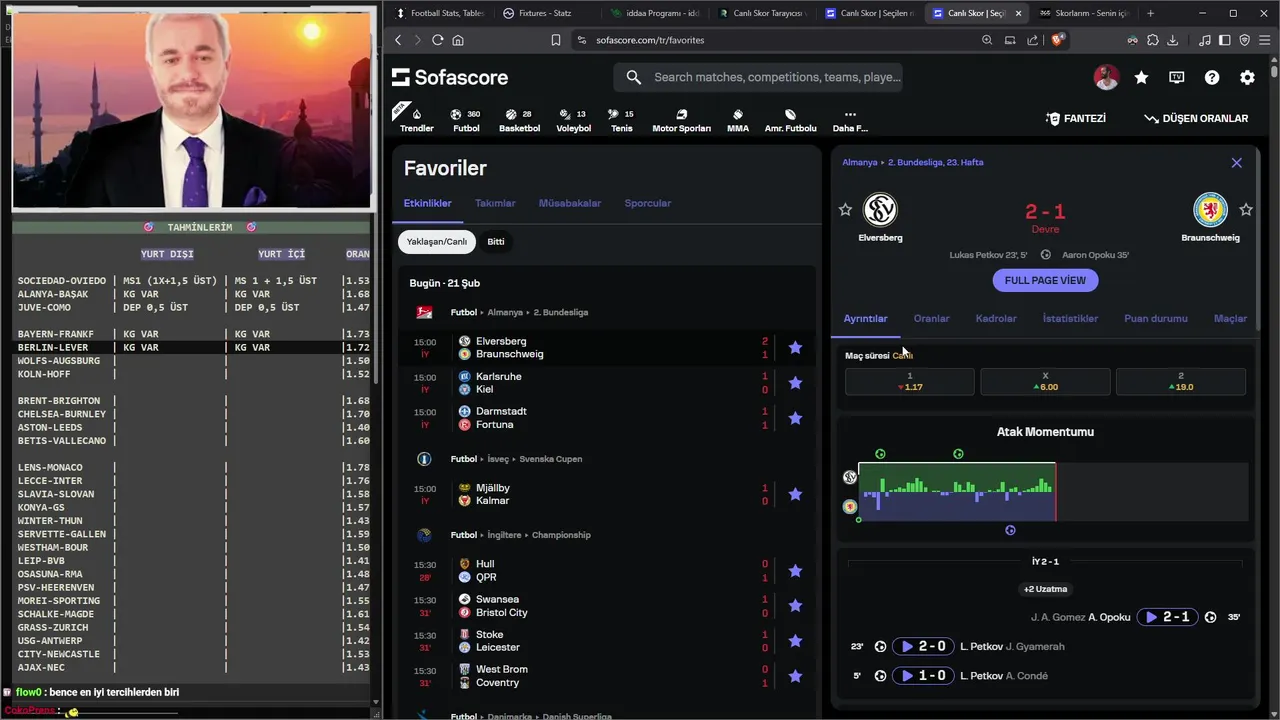Open the İstatistikler tab
Screen dimensions: 1280x720
[1070, 319]
